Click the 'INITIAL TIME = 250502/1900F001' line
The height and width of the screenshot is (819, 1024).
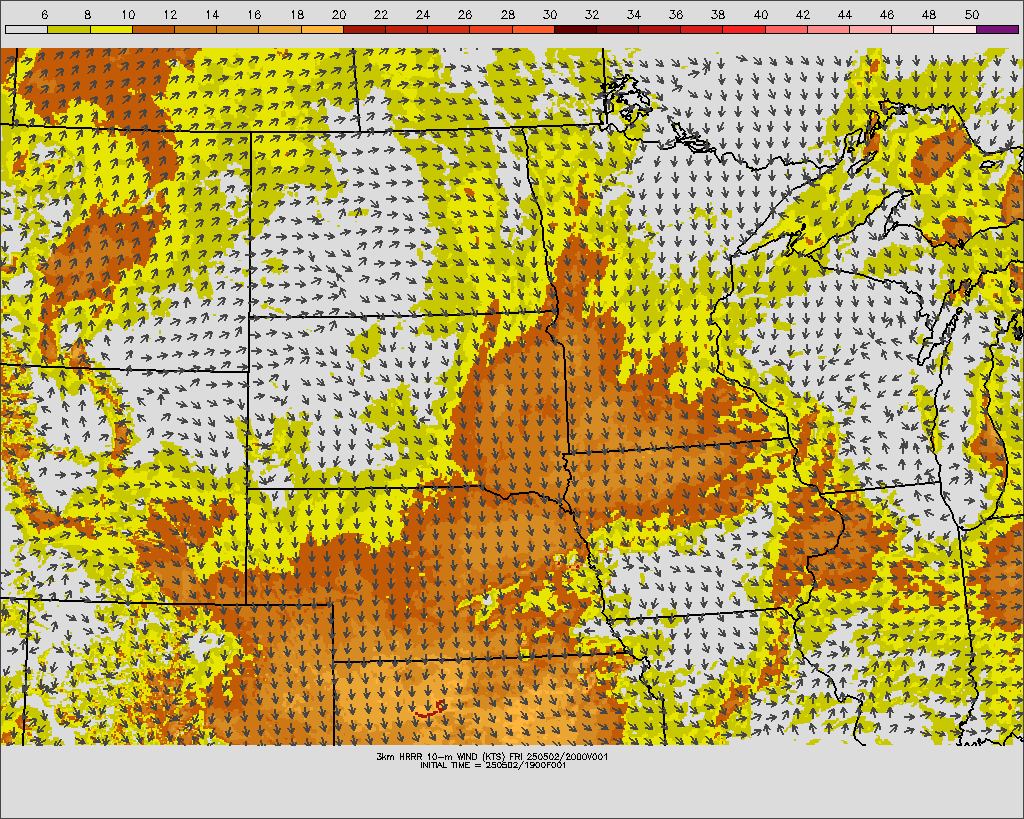click(x=493, y=765)
